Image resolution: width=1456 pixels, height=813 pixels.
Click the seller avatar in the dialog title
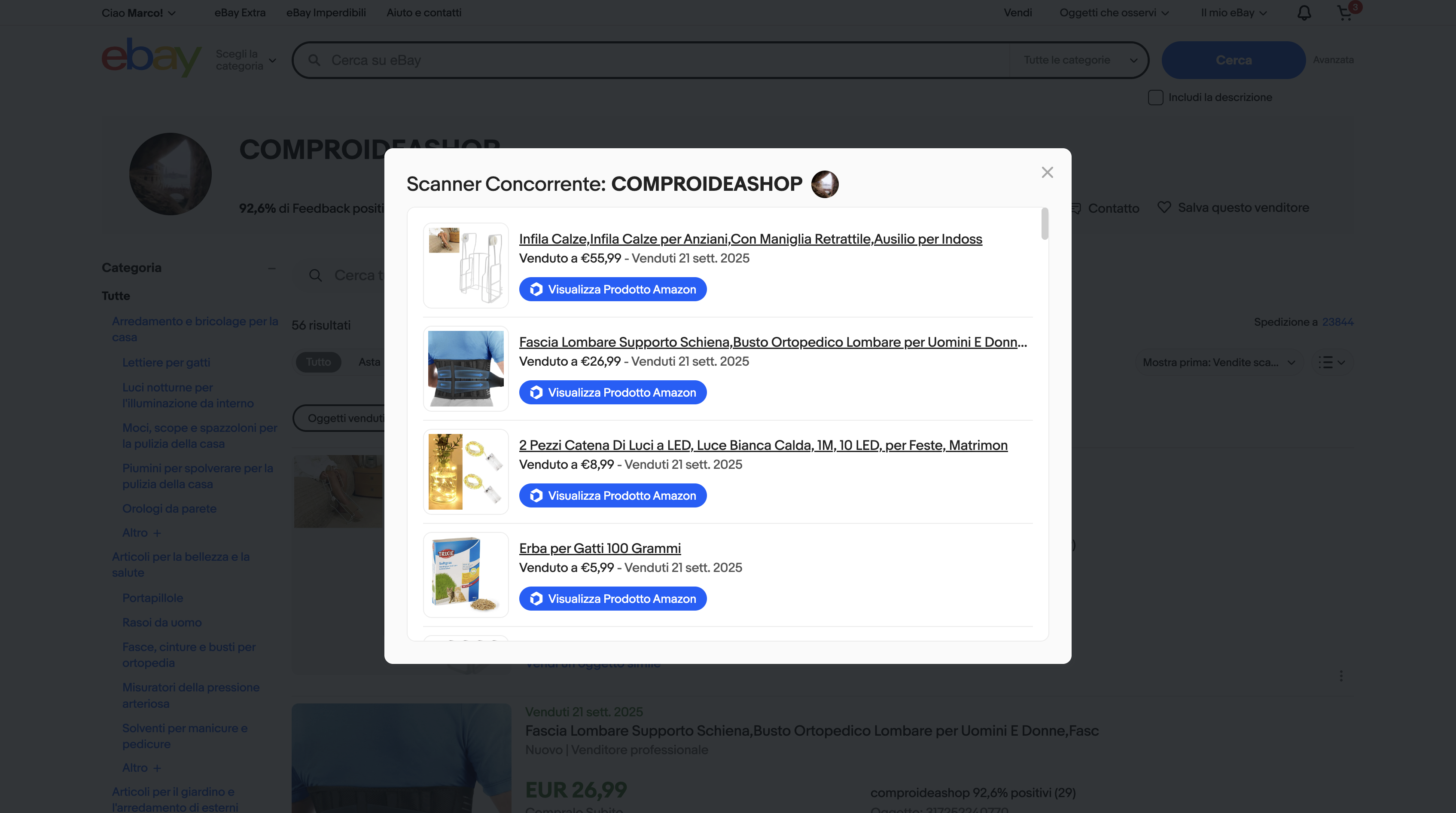(x=825, y=184)
